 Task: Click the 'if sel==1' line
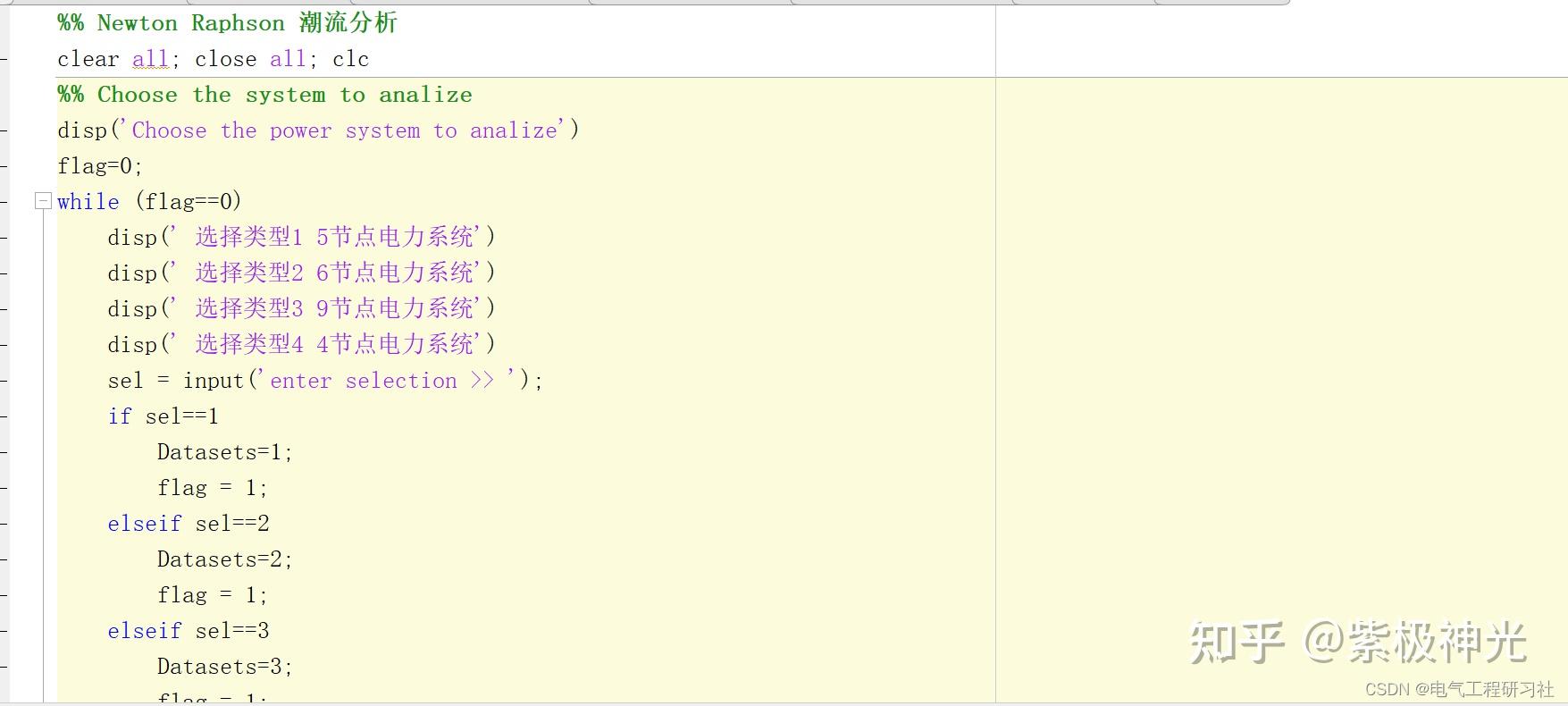(163, 416)
